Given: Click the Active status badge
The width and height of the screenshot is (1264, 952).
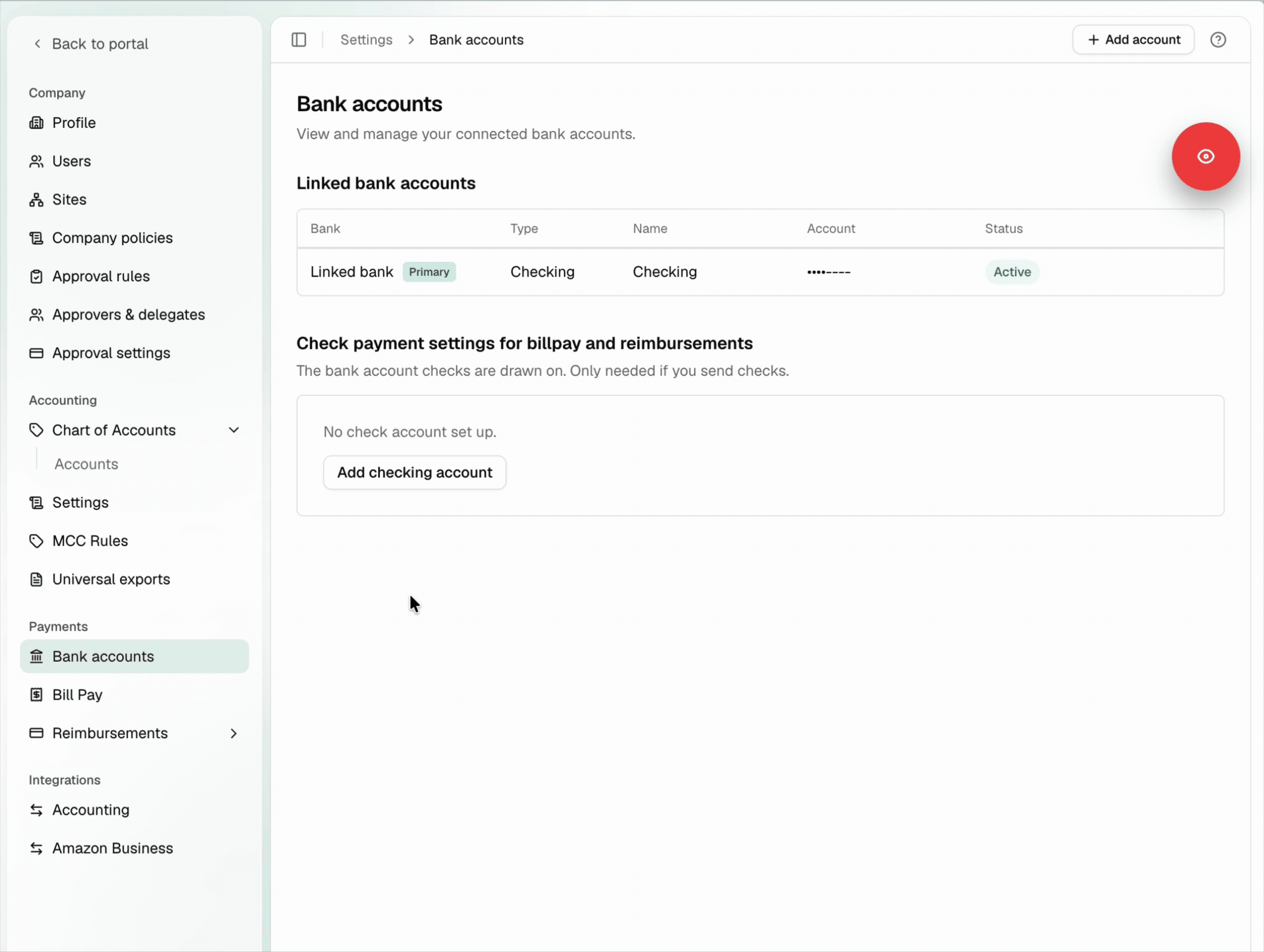Looking at the screenshot, I should pyautogui.click(x=1011, y=272).
